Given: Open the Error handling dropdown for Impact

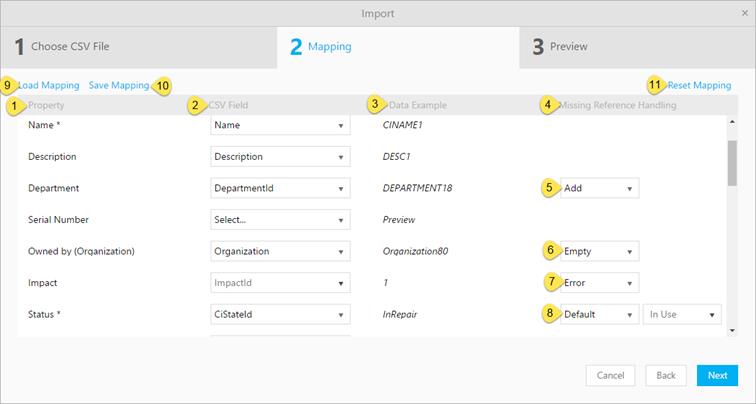Looking at the screenshot, I should point(598,283).
